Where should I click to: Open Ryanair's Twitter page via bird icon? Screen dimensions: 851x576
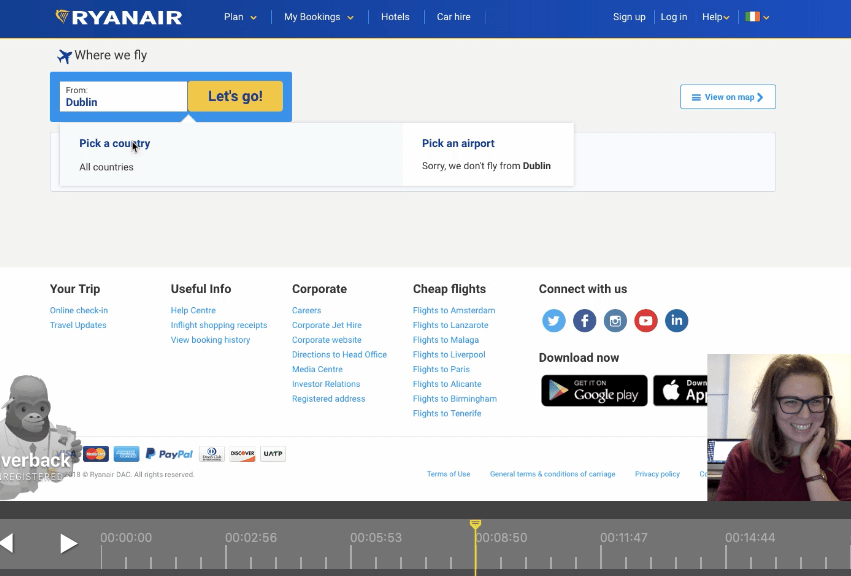pyautogui.click(x=553, y=320)
